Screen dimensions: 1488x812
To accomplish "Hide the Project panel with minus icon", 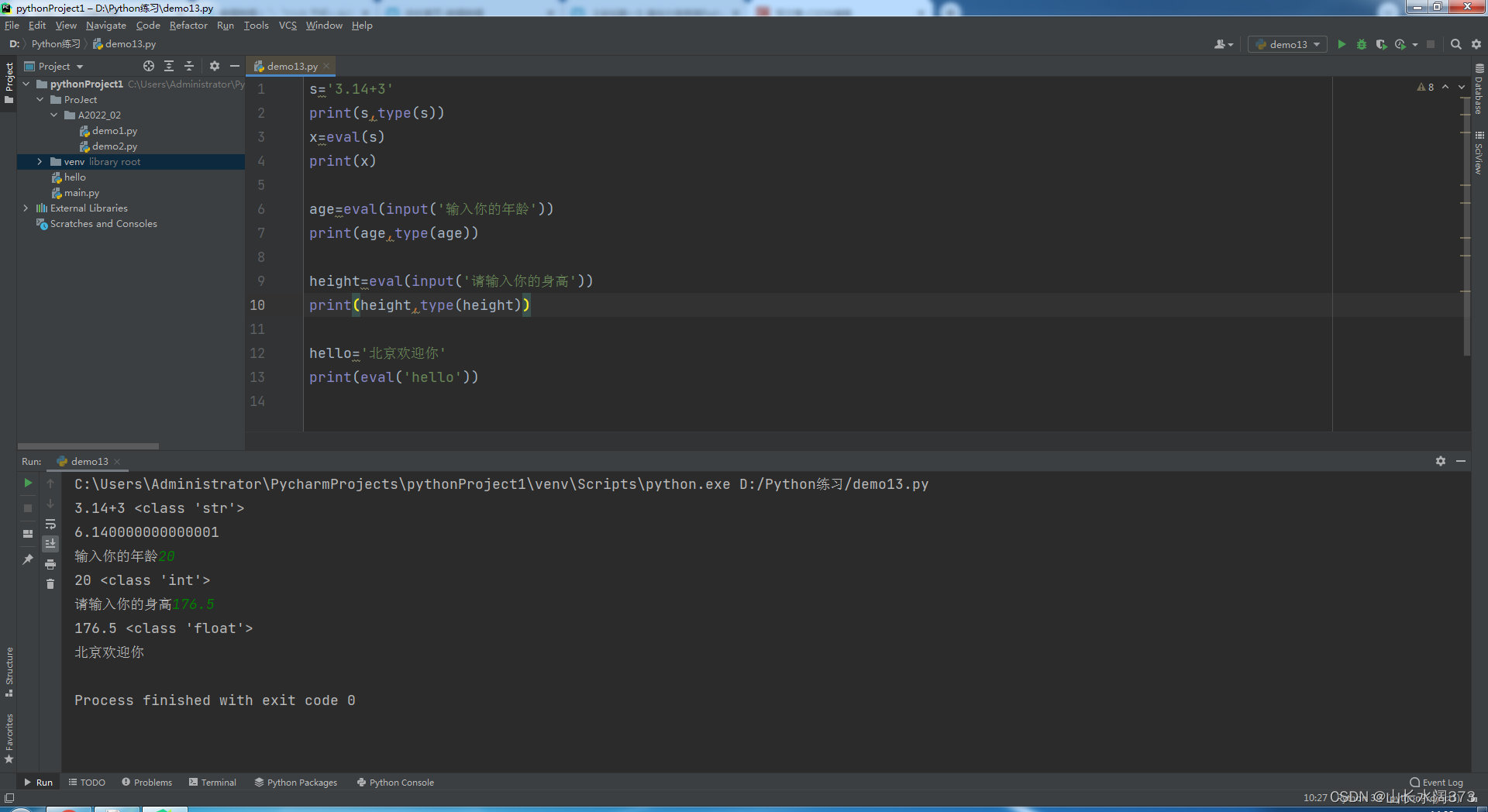I will (235, 66).
